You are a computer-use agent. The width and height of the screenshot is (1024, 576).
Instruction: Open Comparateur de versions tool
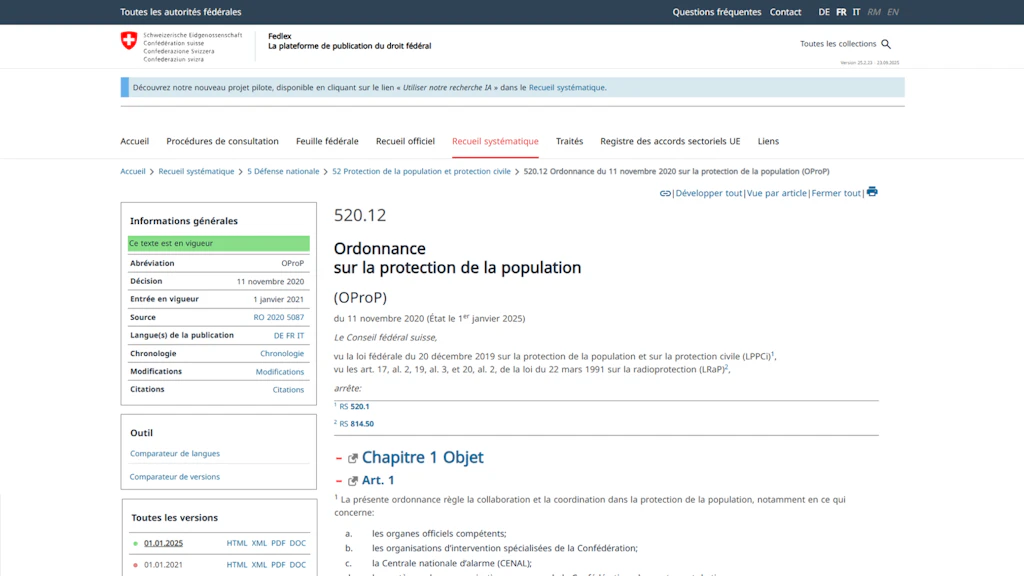174,477
